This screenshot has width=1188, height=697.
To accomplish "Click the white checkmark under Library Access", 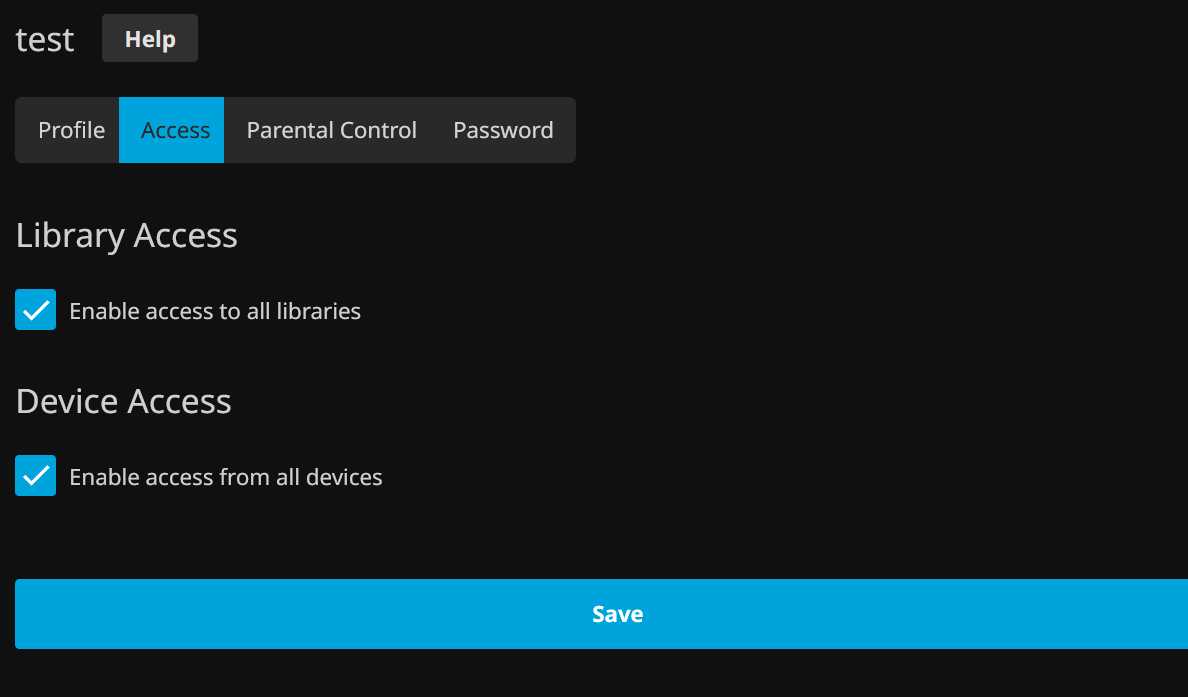I will (36, 311).
